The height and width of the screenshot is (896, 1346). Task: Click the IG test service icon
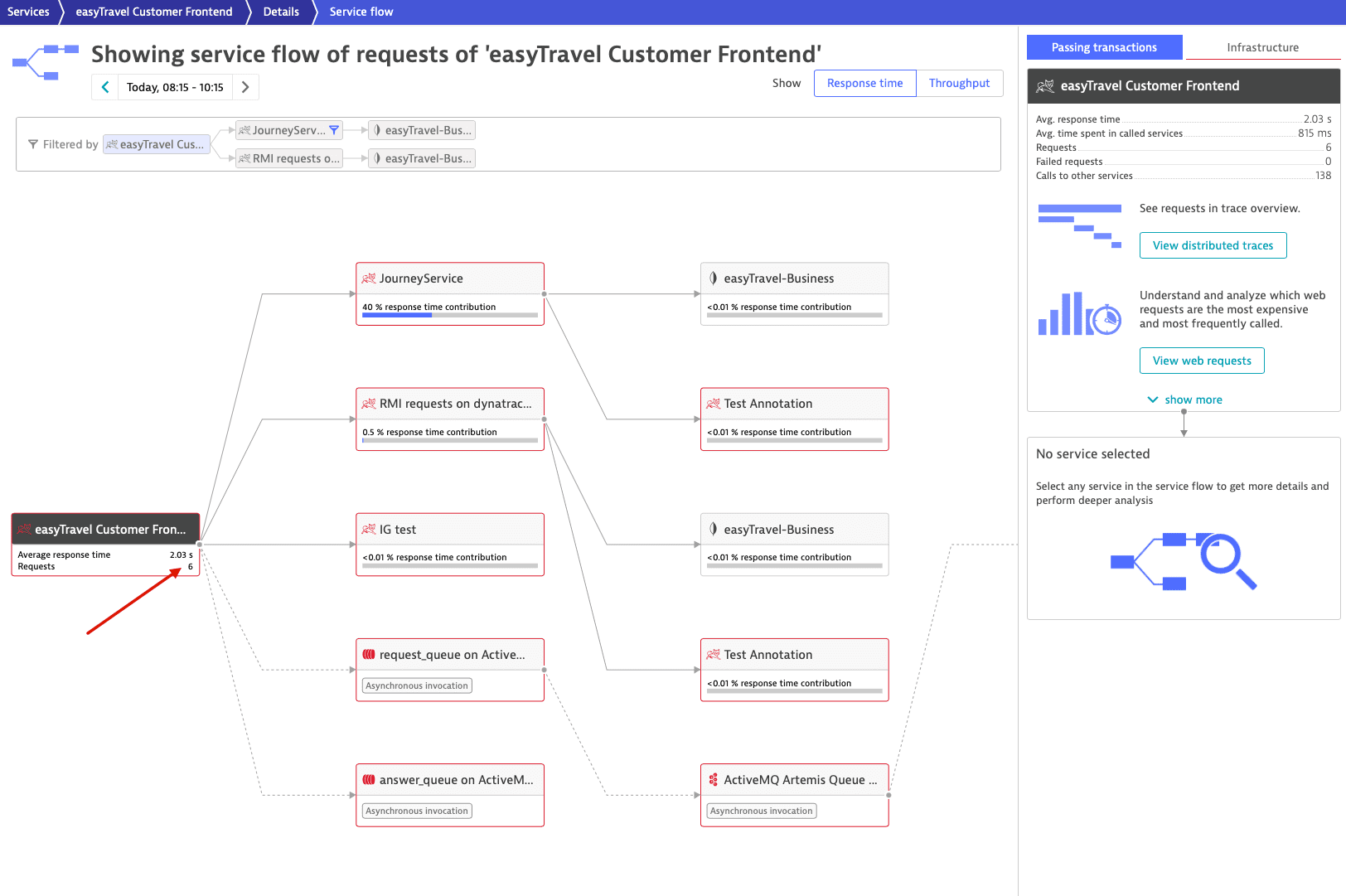click(x=369, y=530)
